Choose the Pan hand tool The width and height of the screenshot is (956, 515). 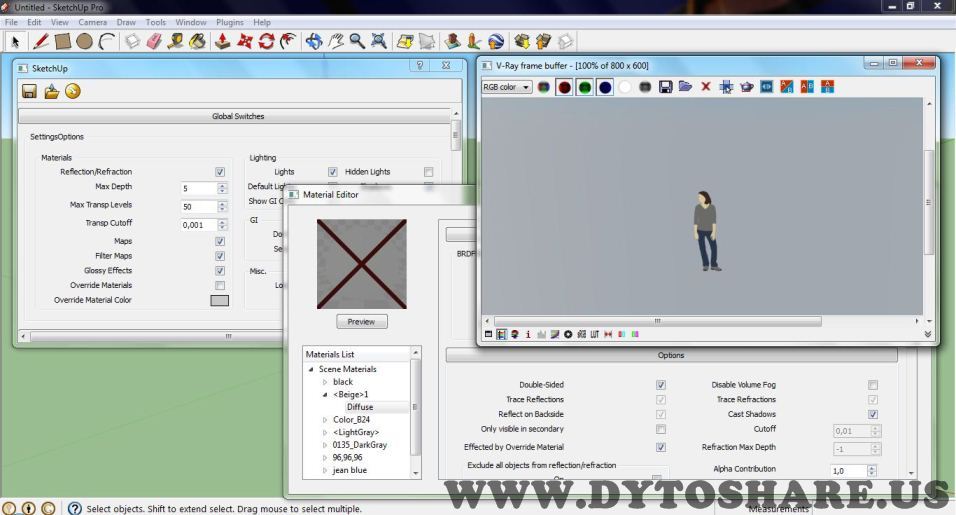(335, 41)
